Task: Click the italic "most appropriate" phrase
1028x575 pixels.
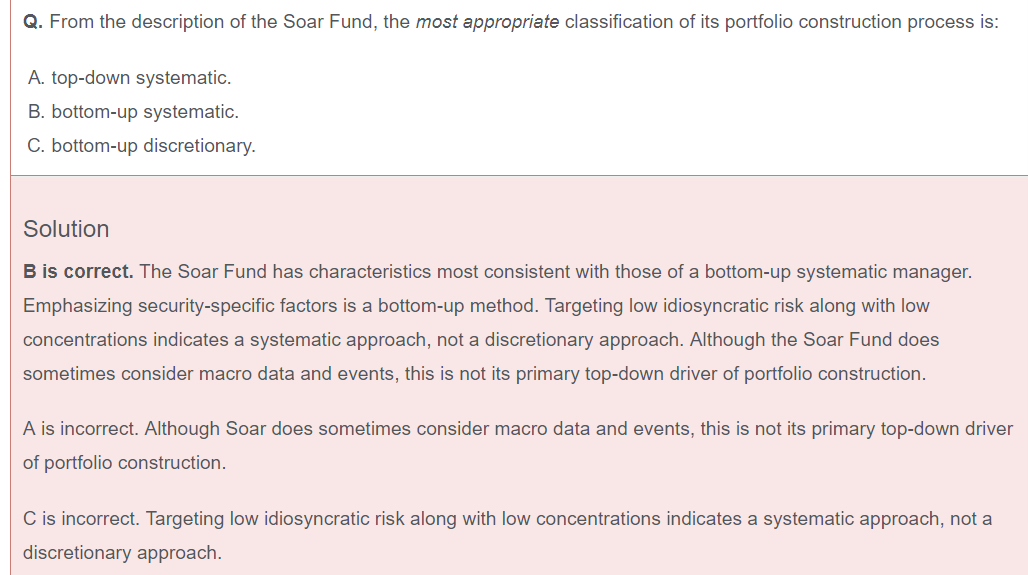Action: (487, 22)
